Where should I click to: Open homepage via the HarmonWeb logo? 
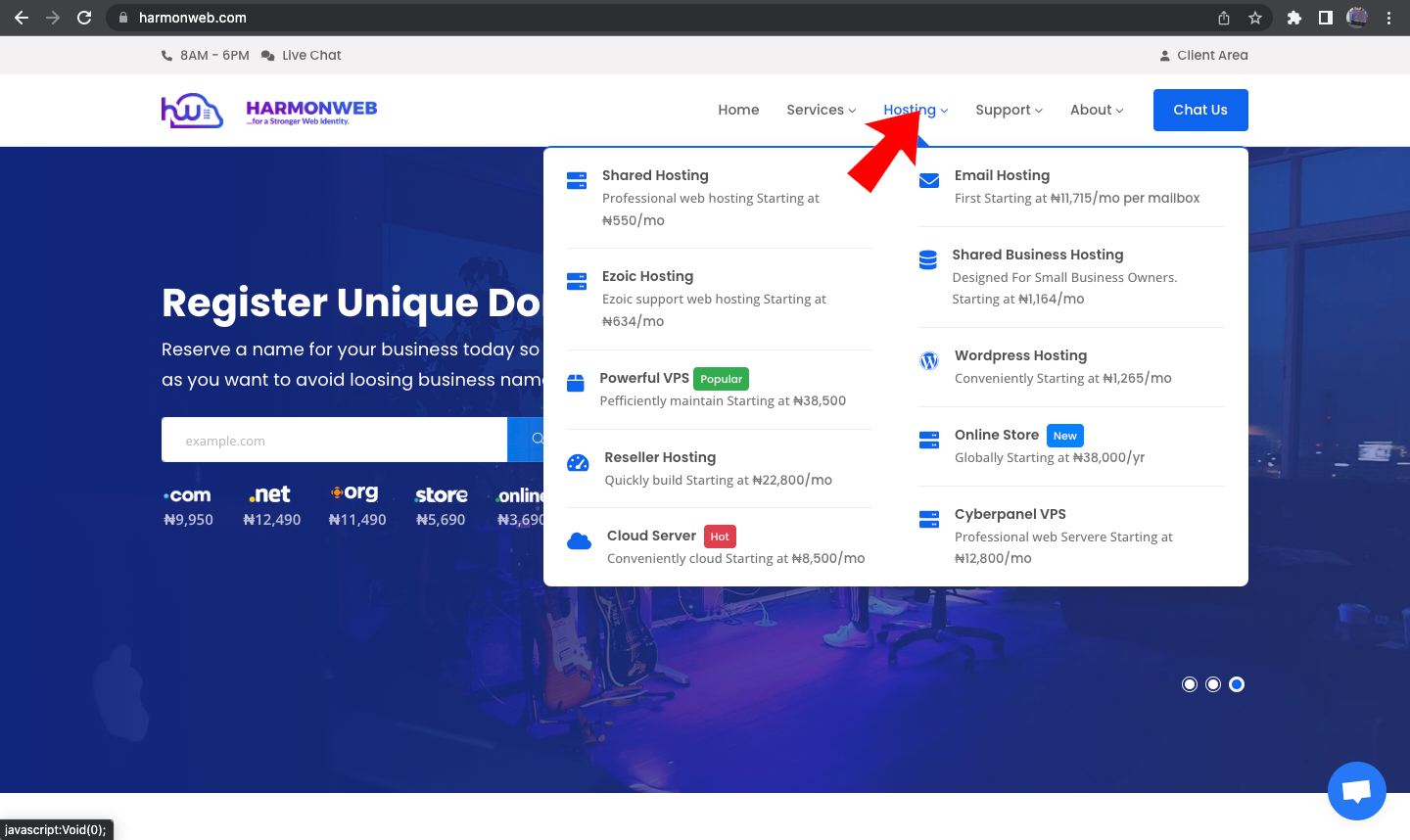coord(268,110)
